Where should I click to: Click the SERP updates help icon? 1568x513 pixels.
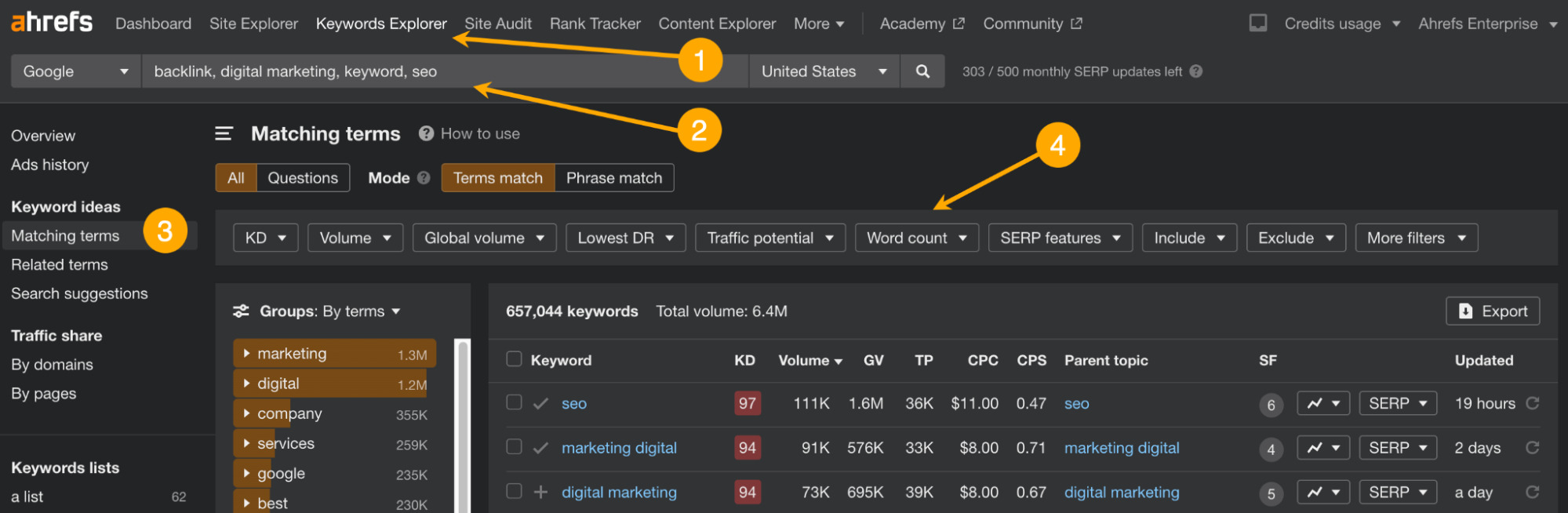[x=1196, y=71]
